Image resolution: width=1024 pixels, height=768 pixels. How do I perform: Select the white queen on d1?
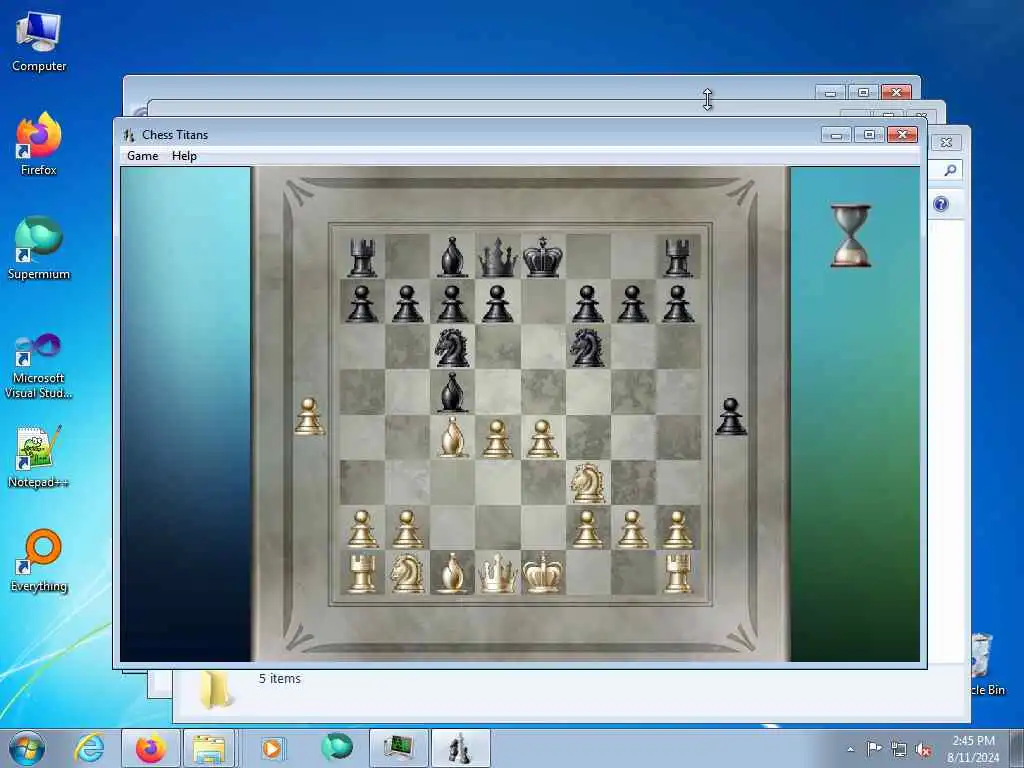[x=497, y=573]
